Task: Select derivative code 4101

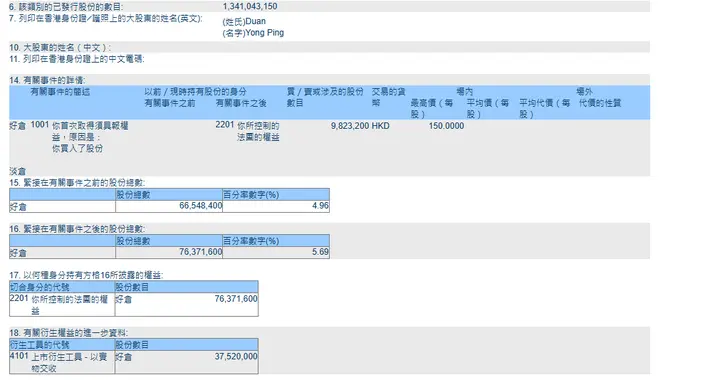Action: [x=19, y=356]
